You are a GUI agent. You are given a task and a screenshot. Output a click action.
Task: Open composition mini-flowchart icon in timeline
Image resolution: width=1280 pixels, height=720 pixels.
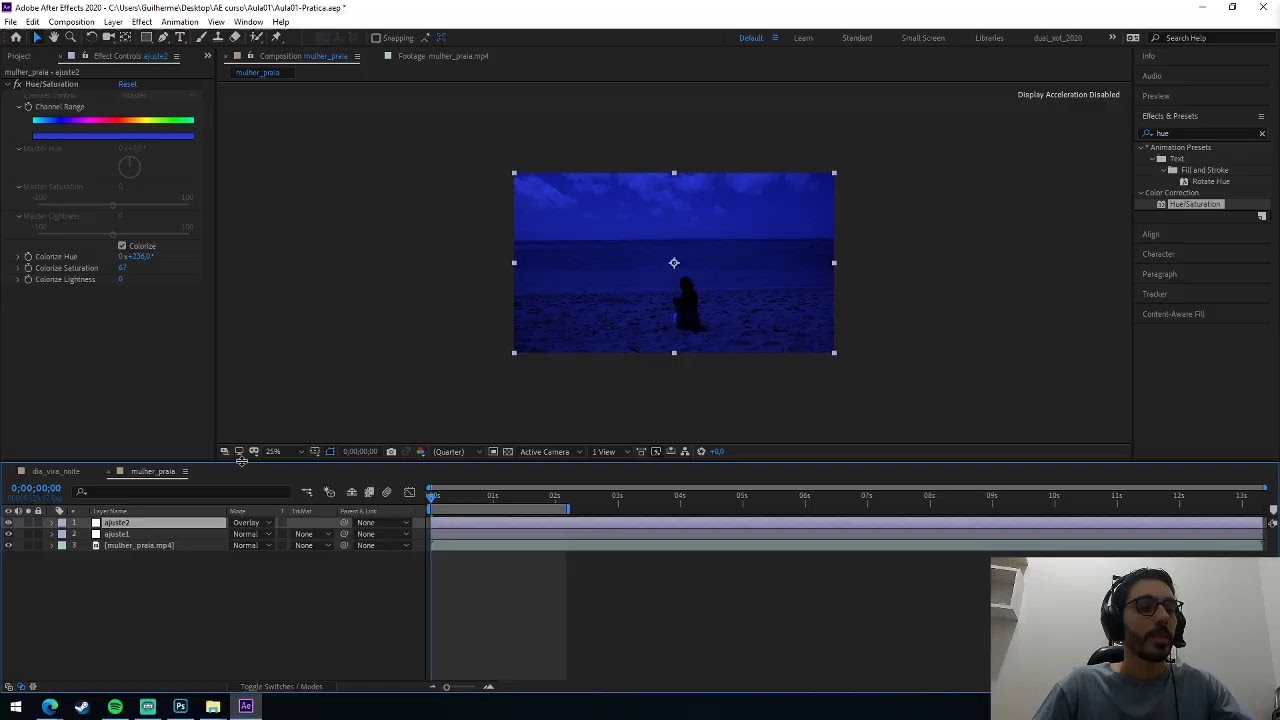tap(307, 492)
